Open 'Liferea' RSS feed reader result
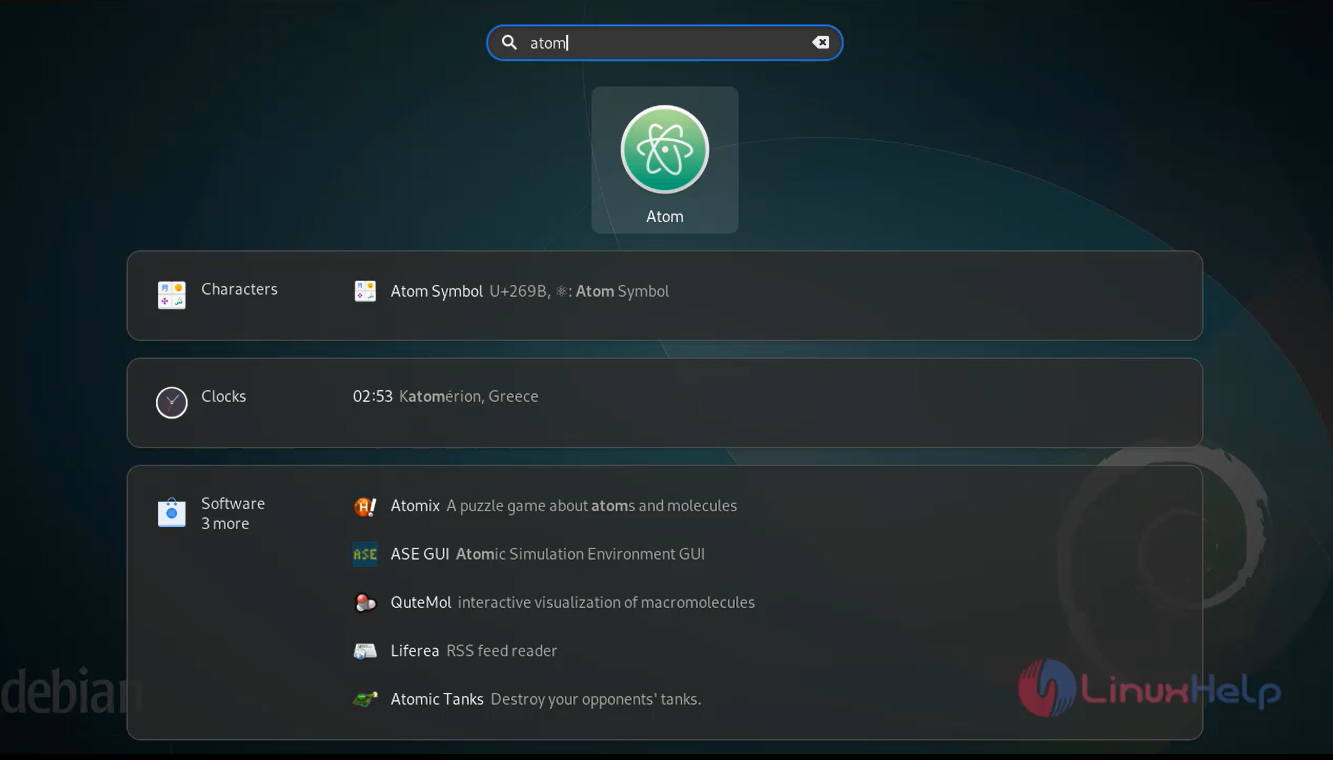This screenshot has height=760, width=1333. [x=474, y=651]
